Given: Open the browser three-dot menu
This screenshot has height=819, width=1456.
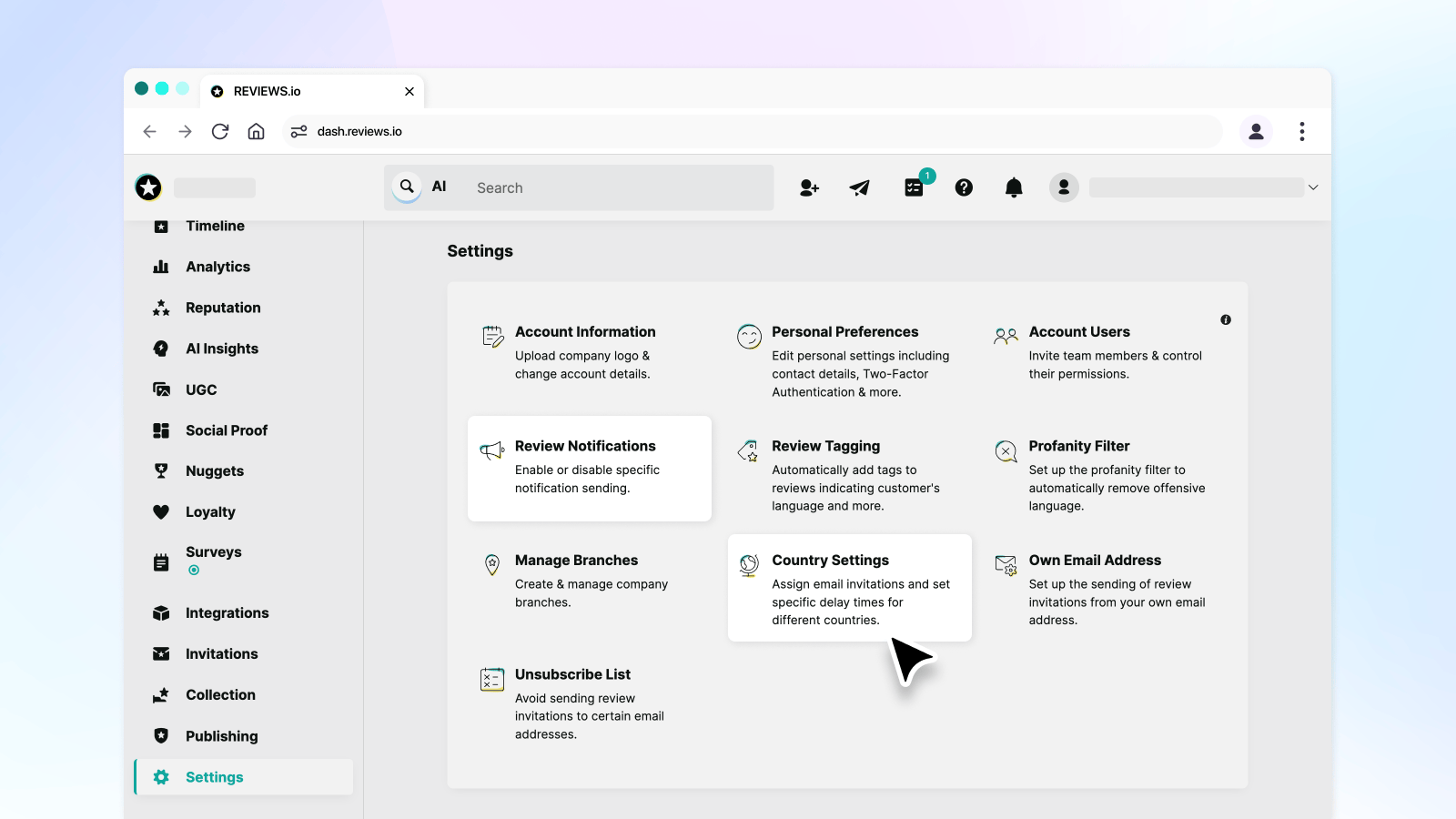Looking at the screenshot, I should 1302,132.
